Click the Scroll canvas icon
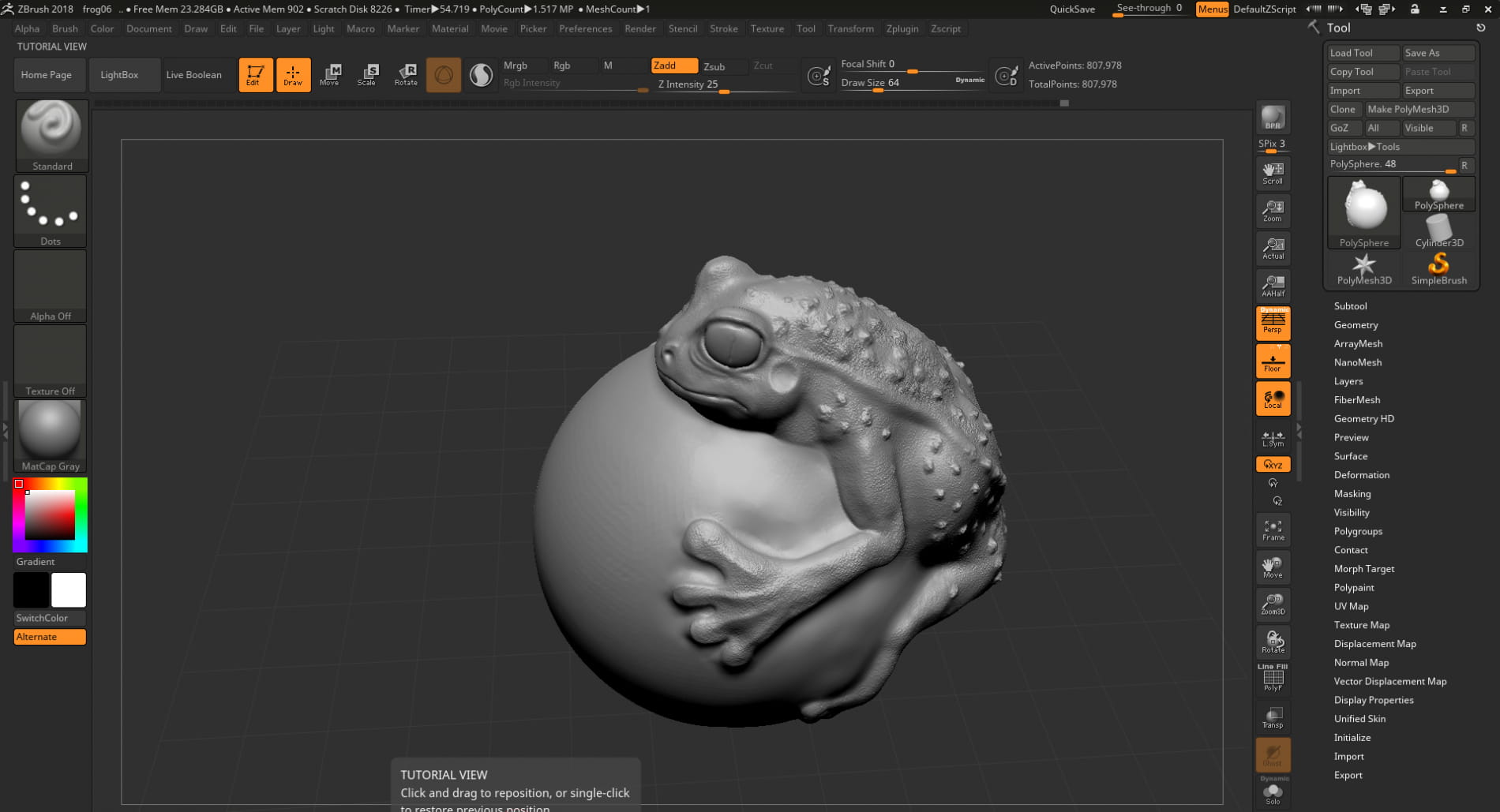The height and width of the screenshot is (812, 1500). tap(1273, 174)
